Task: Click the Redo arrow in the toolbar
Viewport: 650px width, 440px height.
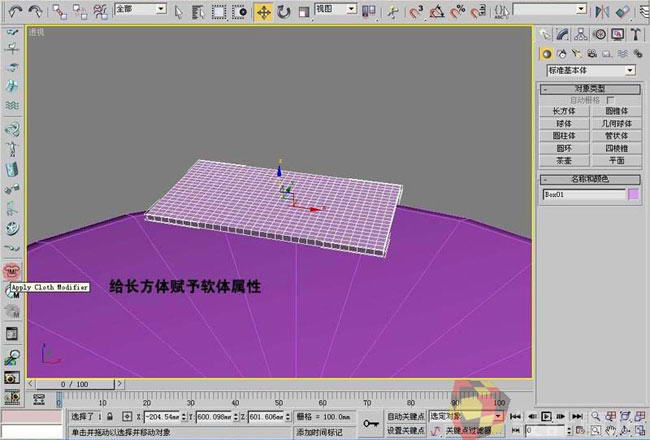Action: pos(35,11)
